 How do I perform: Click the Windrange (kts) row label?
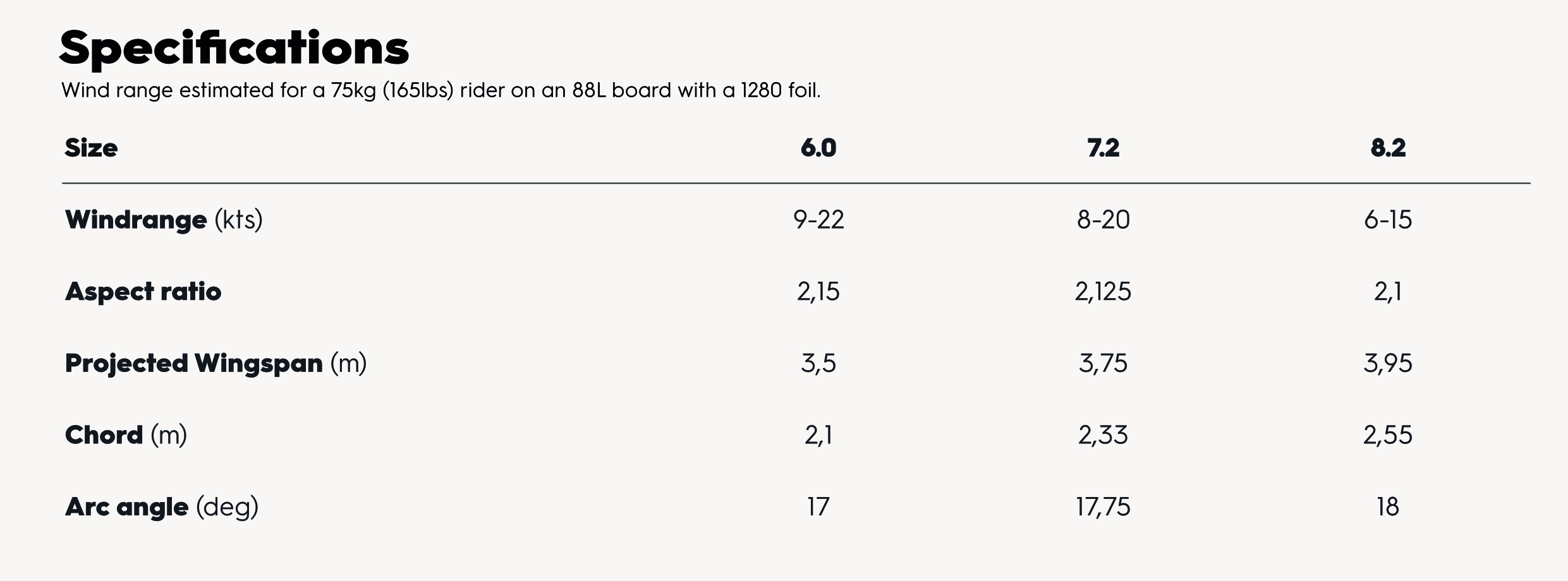pos(164,220)
